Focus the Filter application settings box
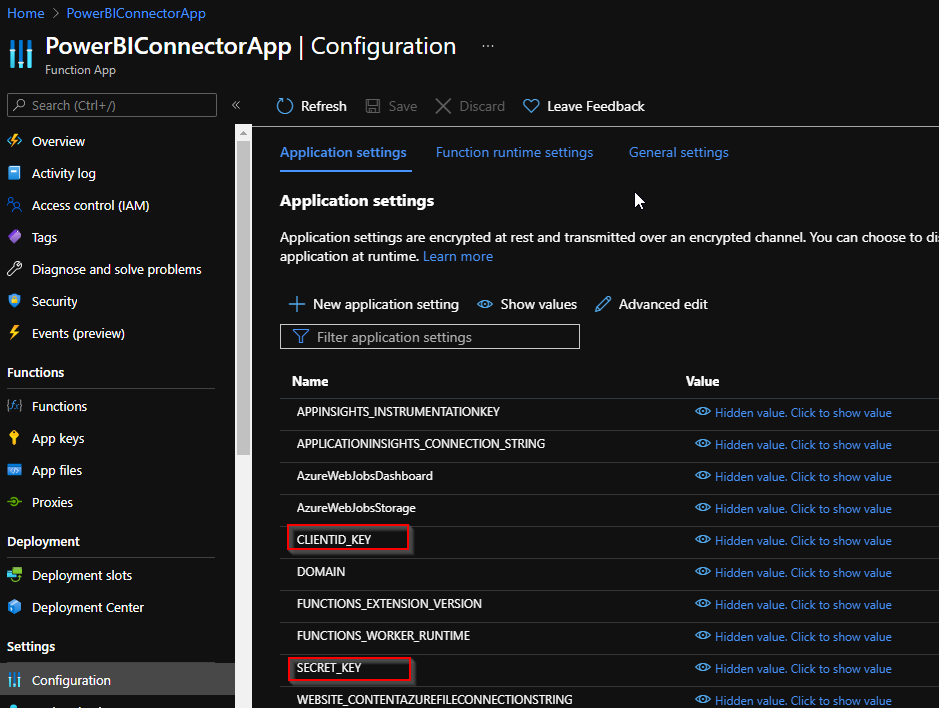 click(429, 337)
